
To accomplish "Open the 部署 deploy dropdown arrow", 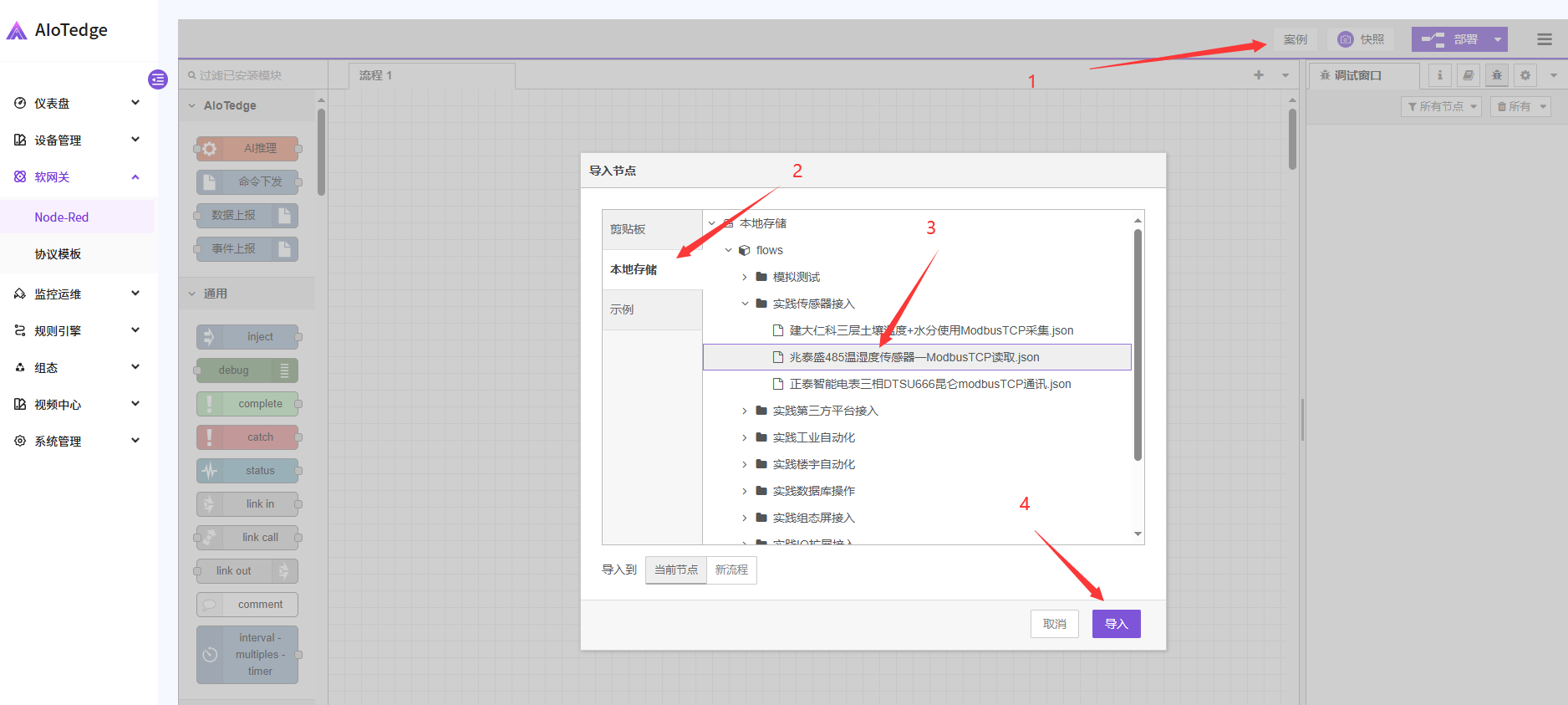I will (1498, 39).
